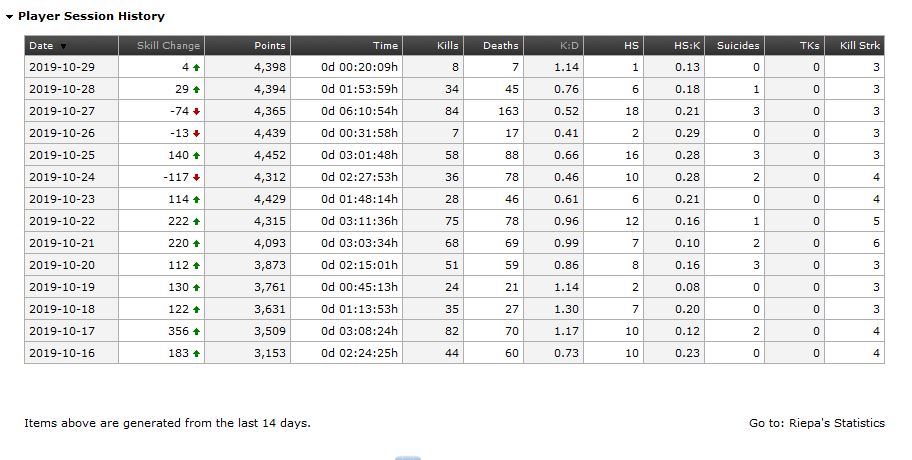This screenshot has width=912, height=460.
Task: Click green up arrow for 2019-10-29
Action: (196, 67)
